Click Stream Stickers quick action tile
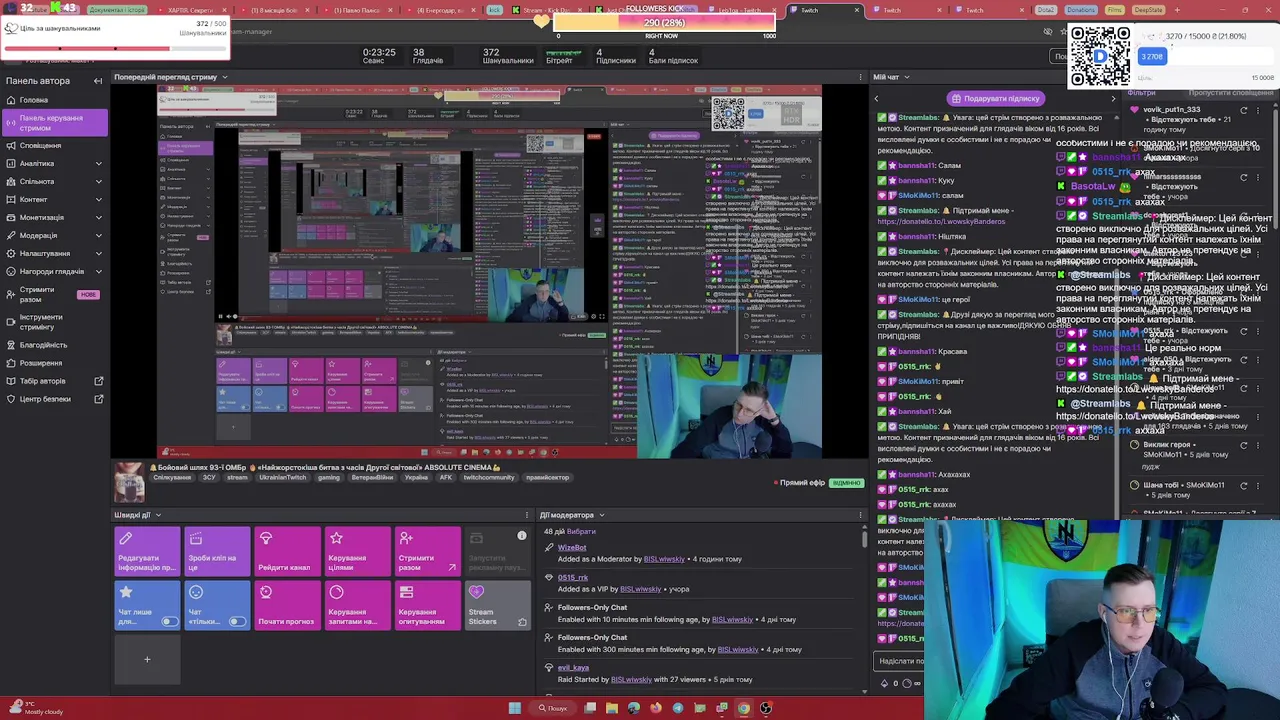The height and width of the screenshot is (720, 1280). pos(497,605)
